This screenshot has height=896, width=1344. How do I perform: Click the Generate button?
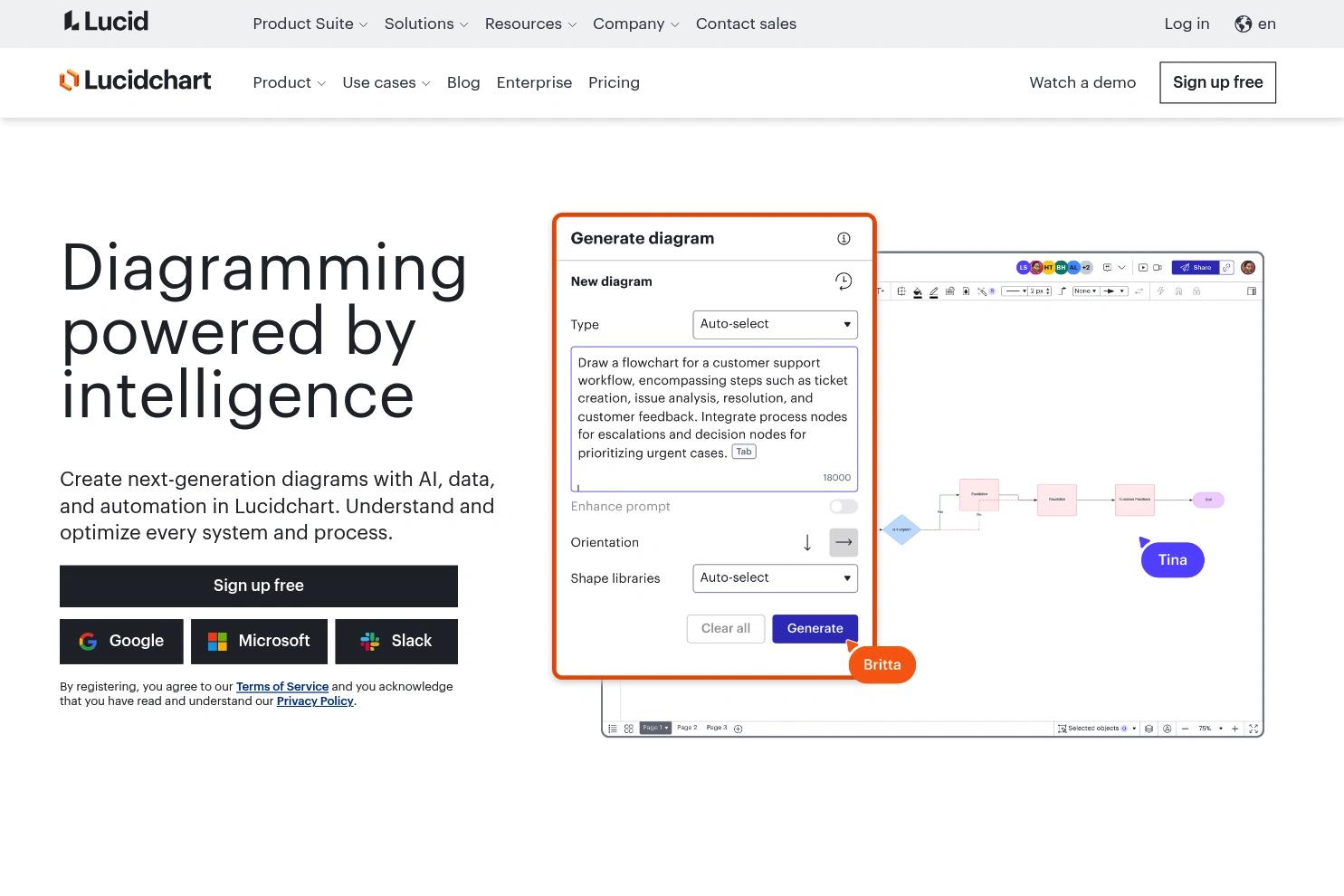815,629
